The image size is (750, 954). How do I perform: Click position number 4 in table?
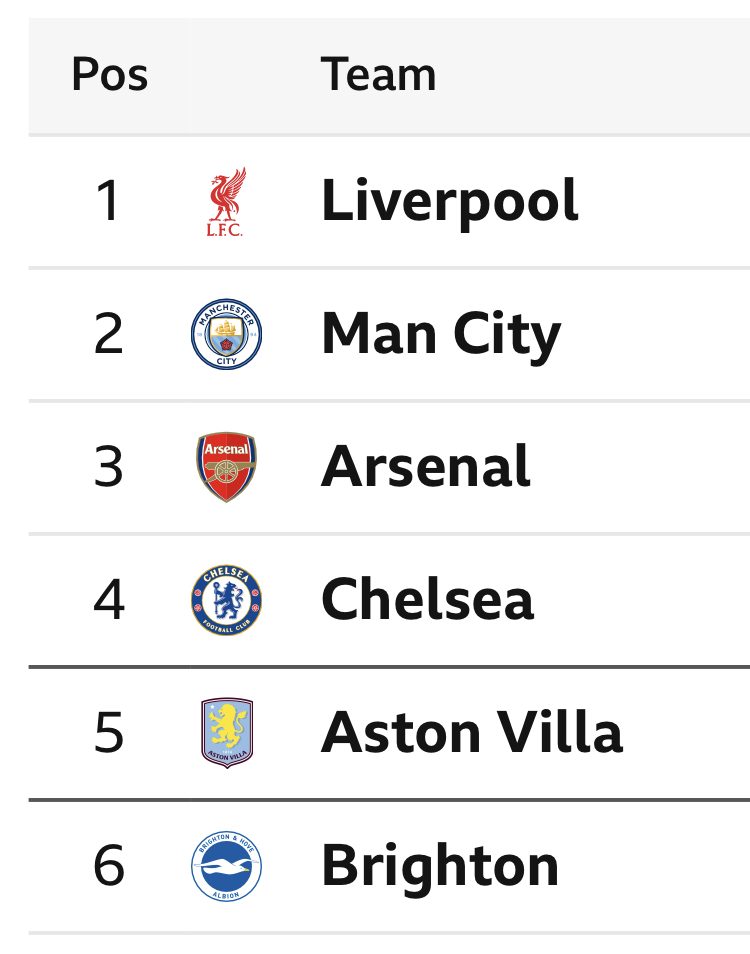(109, 599)
